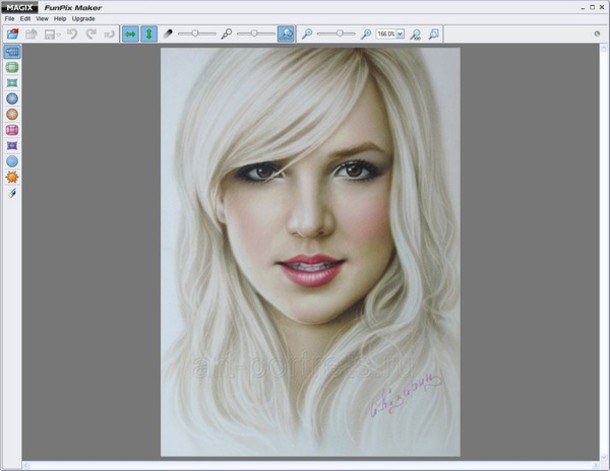Click the Redo arrow icon

click(x=90, y=33)
